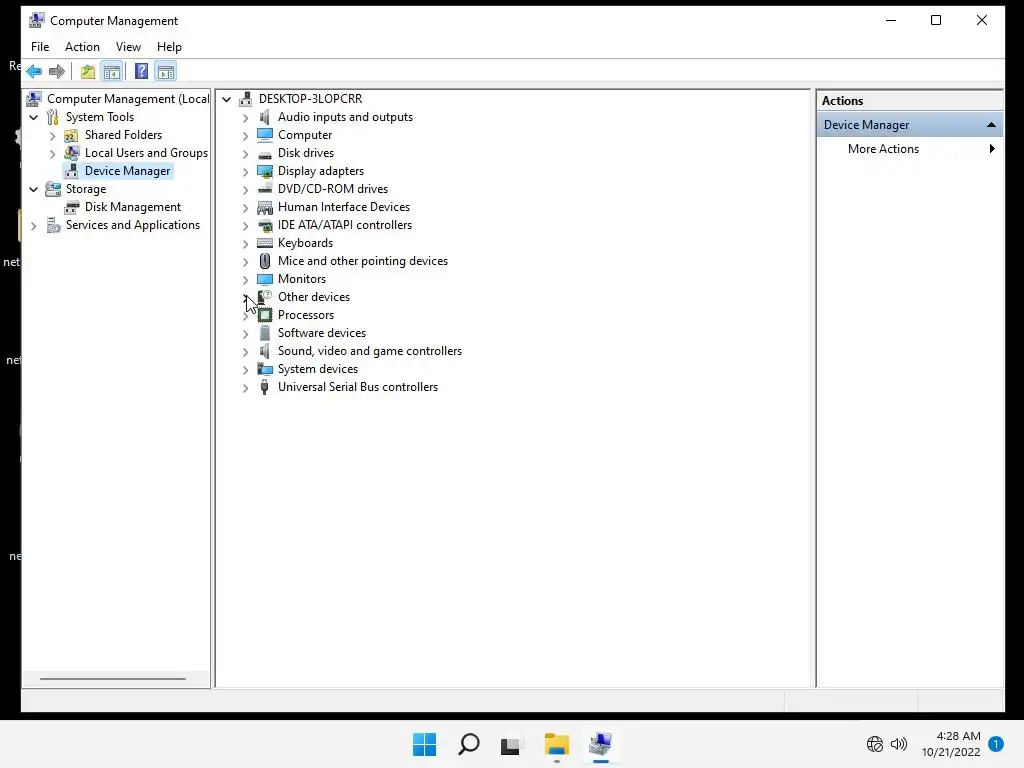Expand Universal Serial Bus controllers node

coord(246,388)
